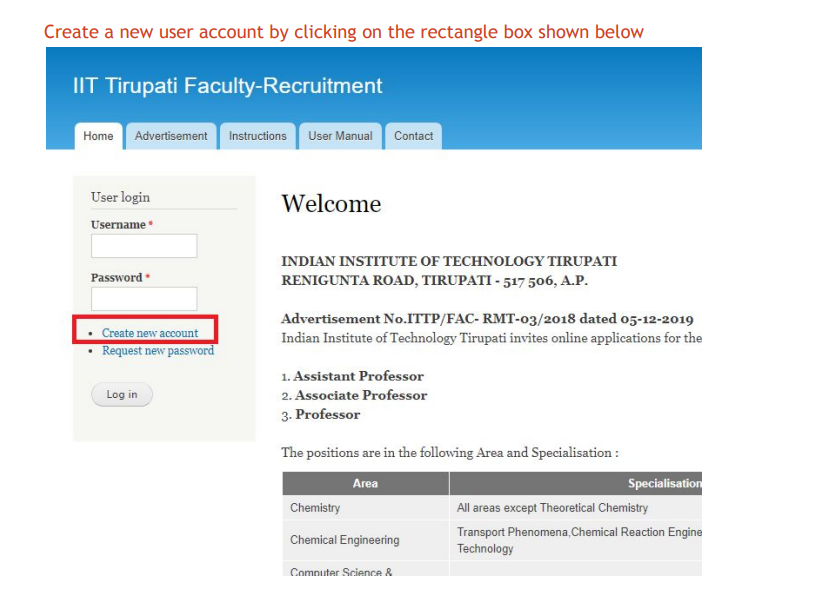Screen dimensions: 826x602
Task: Select the 'positions are in the following Area' sentence
Action: (450, 452)
